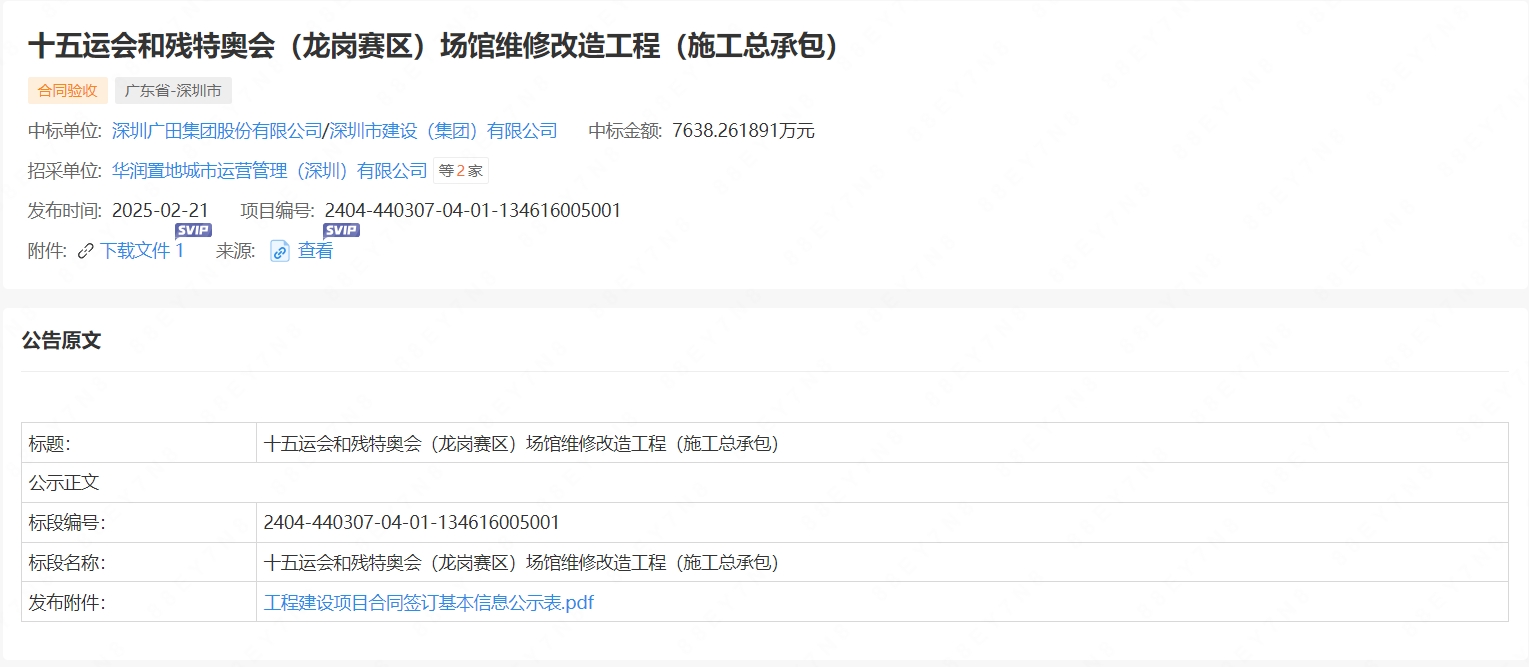
Task: Click the 公告原文 section heading
Action: point(61,340)
